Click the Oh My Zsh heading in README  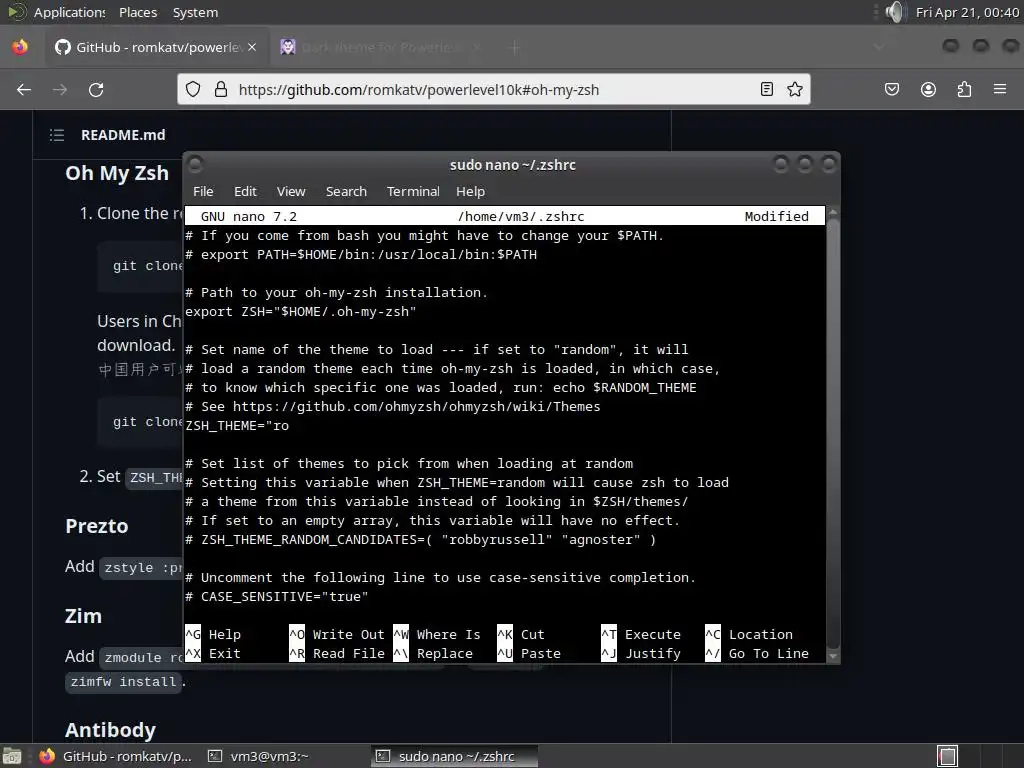point(117,173)
